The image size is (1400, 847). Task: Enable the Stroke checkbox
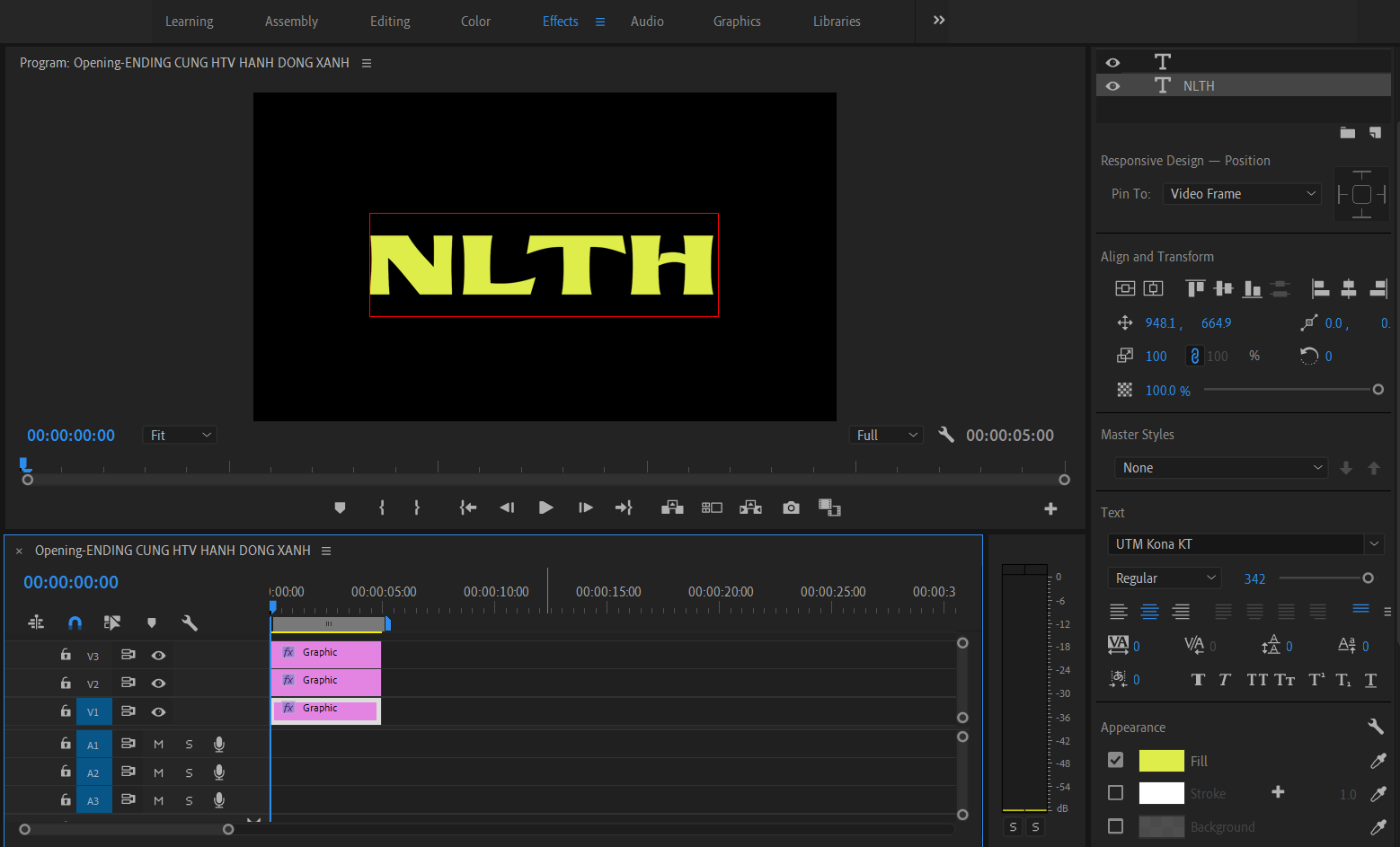(x=1115, y=793)
